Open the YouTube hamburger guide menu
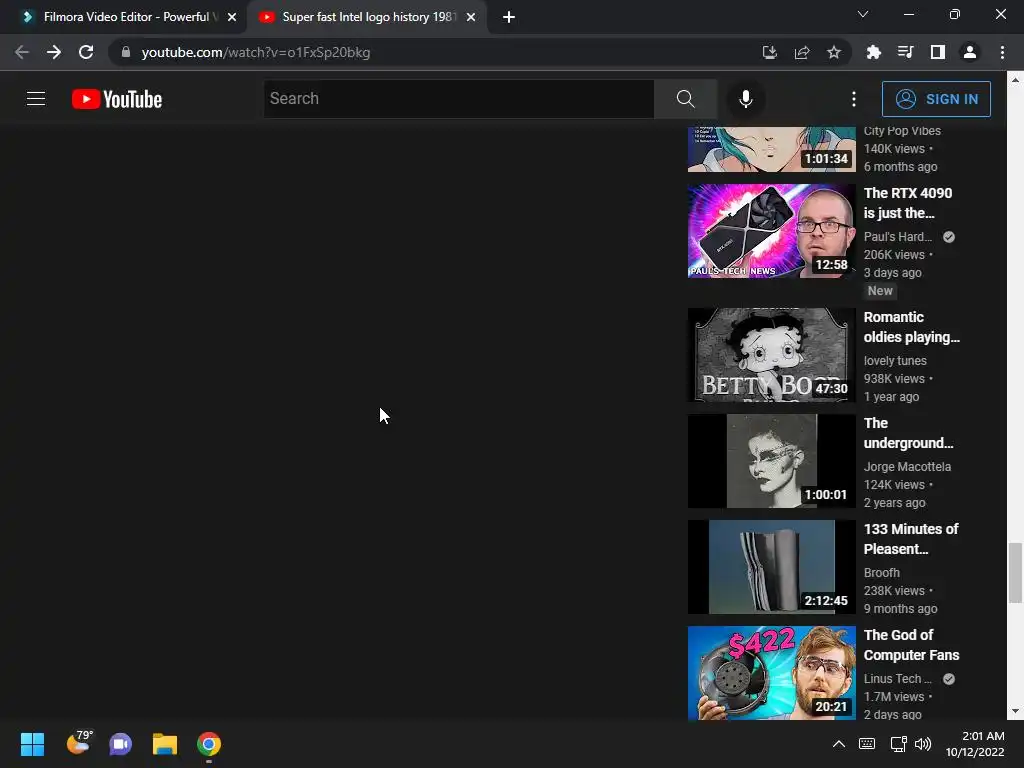Image resolution: width=1024 pixels, height=768 pixels. tap(36, 99)
